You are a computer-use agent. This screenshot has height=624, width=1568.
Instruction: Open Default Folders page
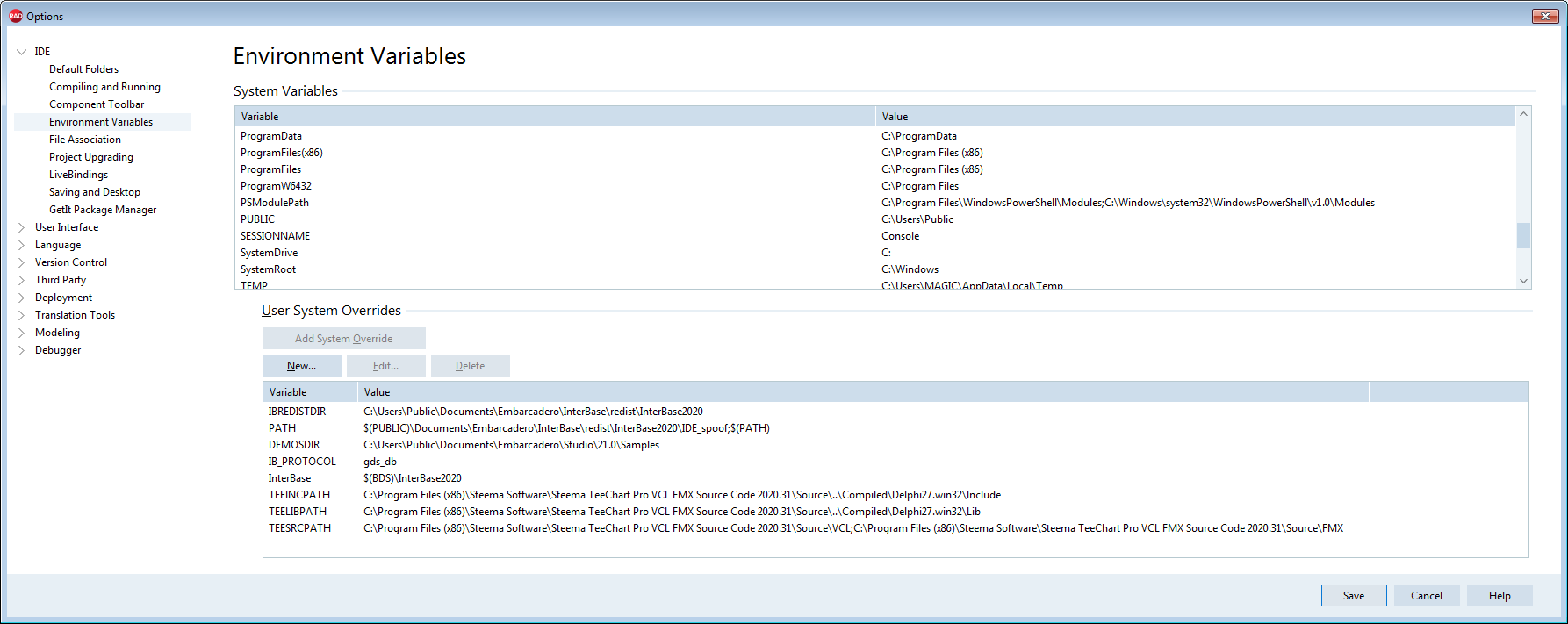coord(83,69)
